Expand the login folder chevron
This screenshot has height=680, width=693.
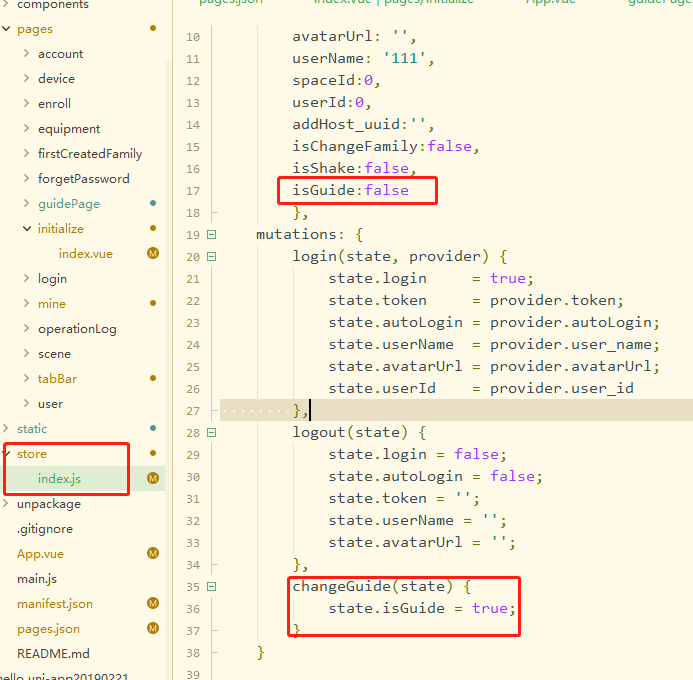tap(27, 278)
